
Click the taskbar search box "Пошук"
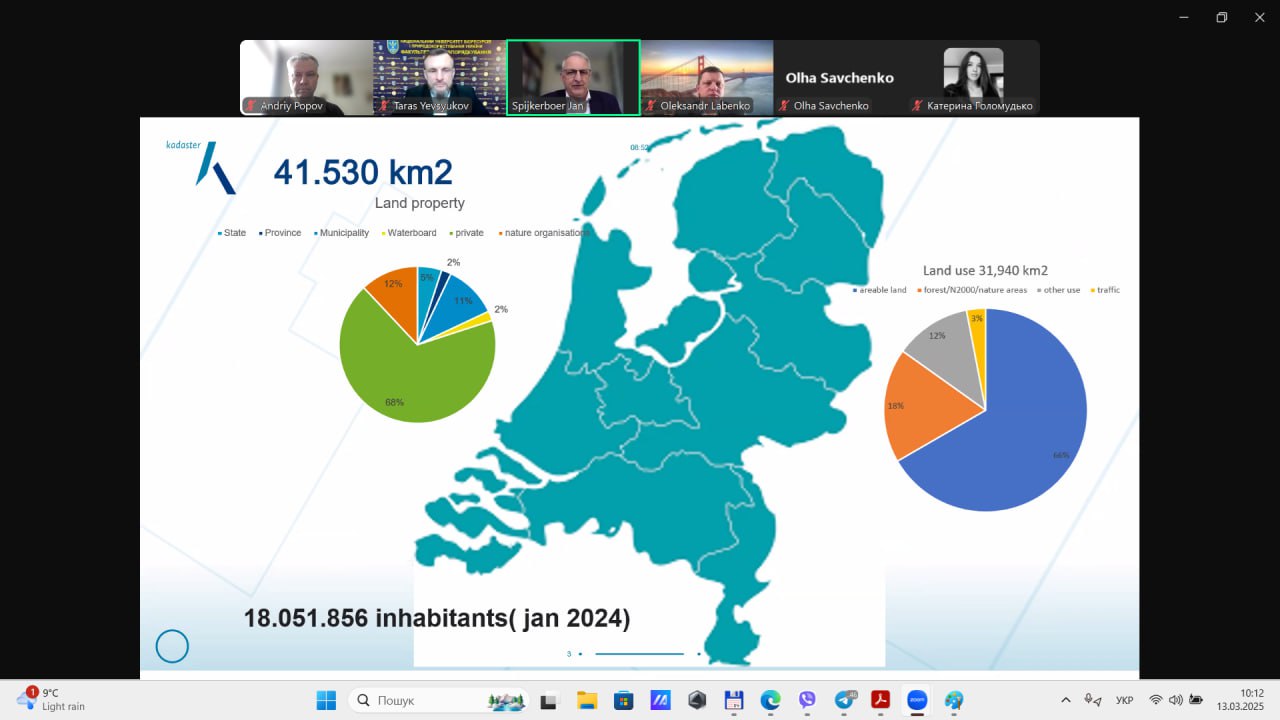click(x=441, y=700)
